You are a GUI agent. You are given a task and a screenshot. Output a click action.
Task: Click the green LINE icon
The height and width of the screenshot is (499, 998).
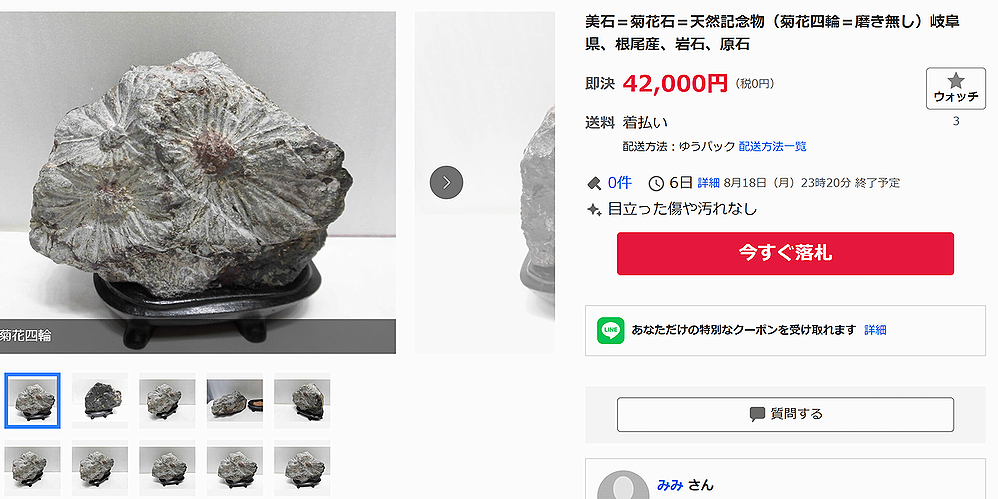pos(610,330)
